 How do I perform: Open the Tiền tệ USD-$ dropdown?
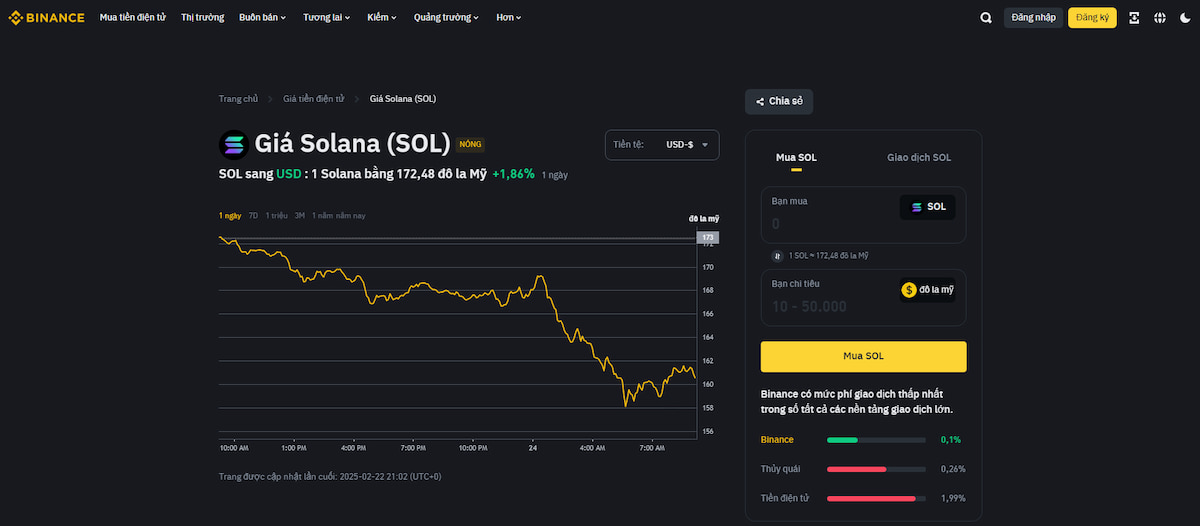pyautogui.click(x=661, y=145)
